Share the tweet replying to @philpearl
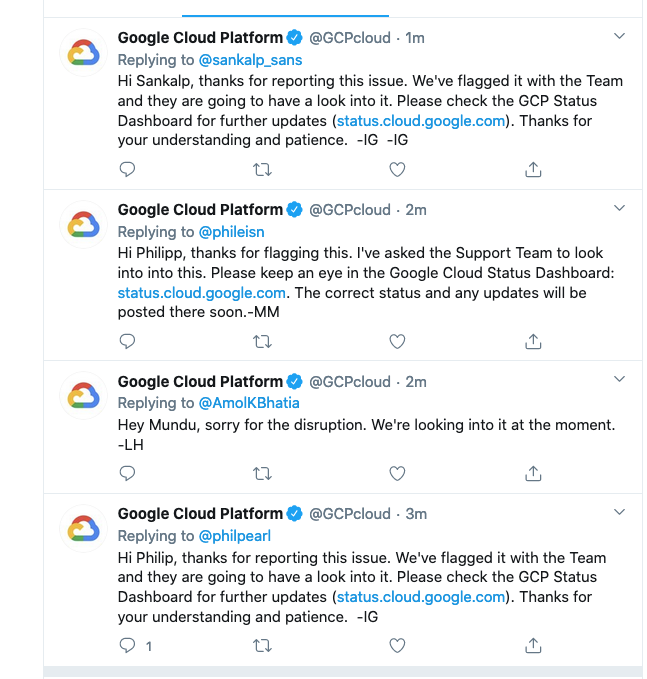This screenshot has width=647, height=679. [x=533, y=646]
